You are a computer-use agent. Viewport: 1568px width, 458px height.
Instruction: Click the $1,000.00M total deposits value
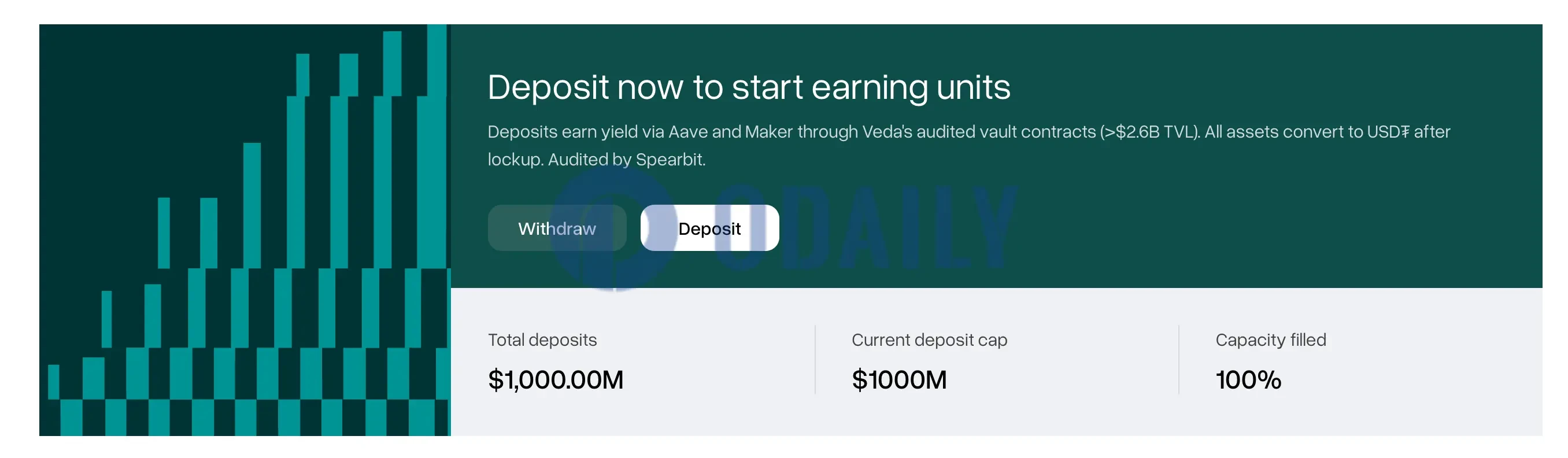point(555,379)
